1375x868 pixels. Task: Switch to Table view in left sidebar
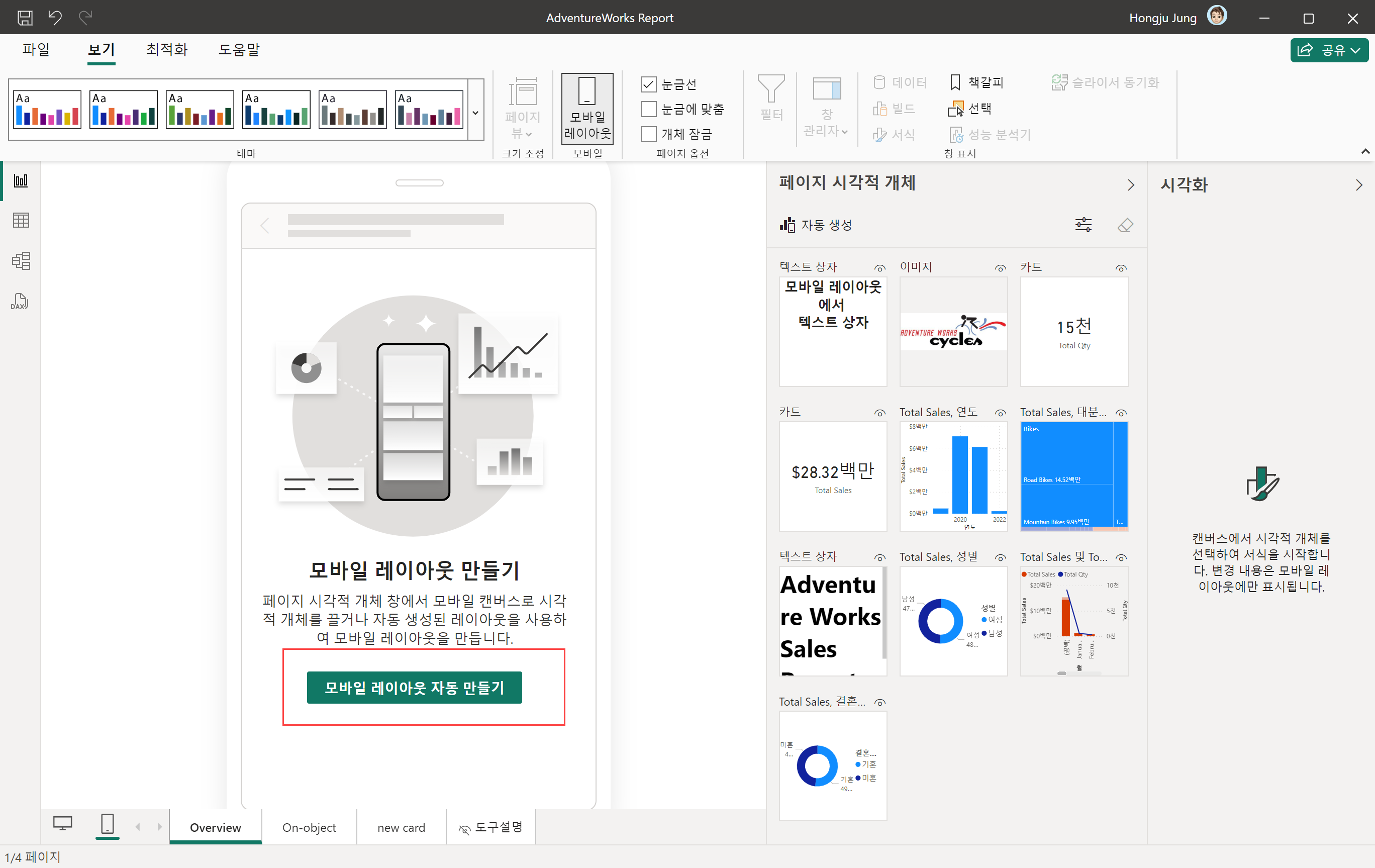point(21,221)
